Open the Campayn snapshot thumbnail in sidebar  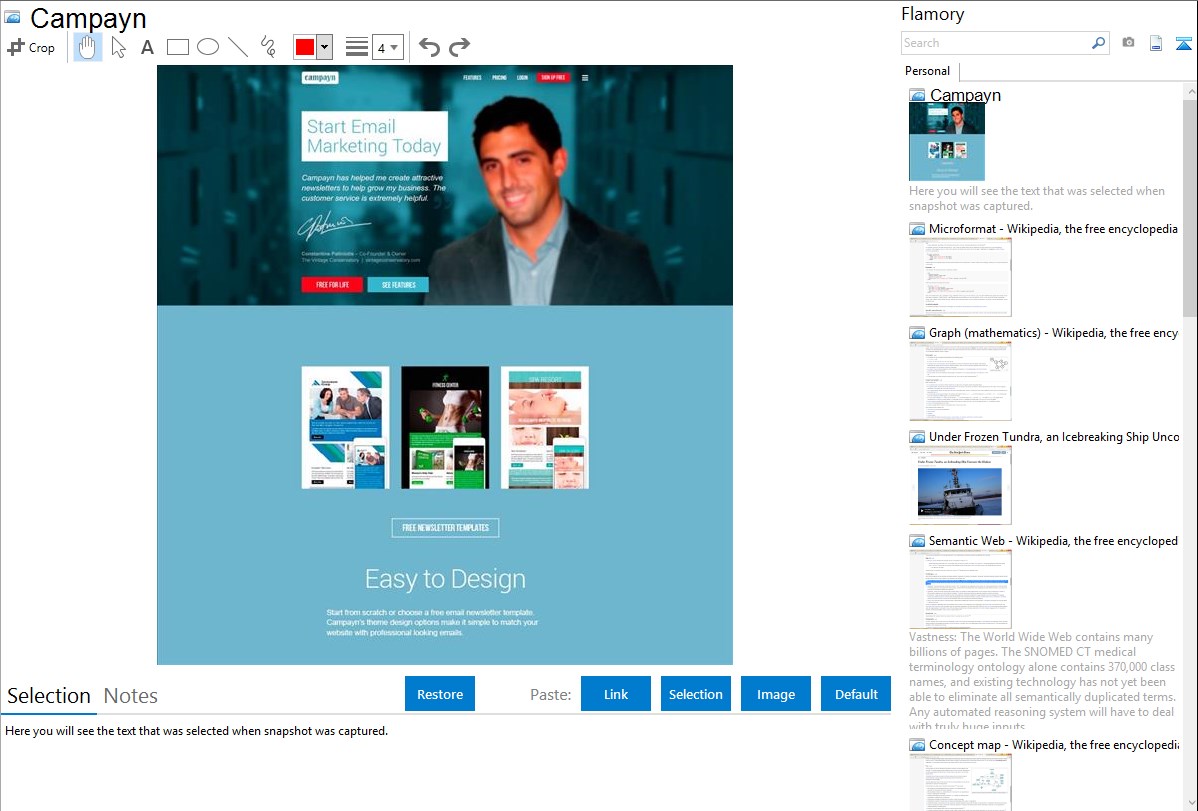click(947, 141)
